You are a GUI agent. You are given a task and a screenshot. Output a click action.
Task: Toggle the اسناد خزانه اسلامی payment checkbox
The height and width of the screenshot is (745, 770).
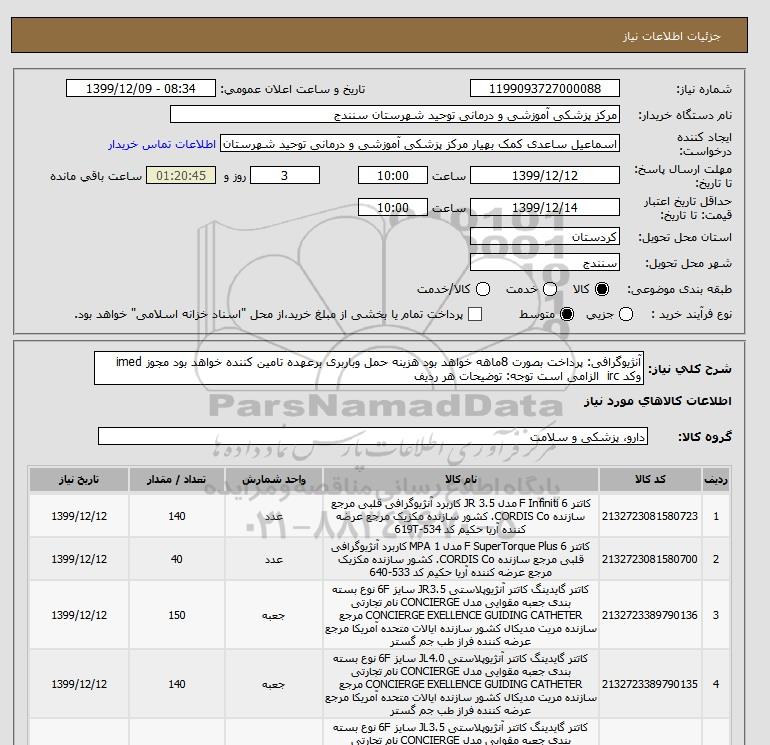click(x=475, y=314)
